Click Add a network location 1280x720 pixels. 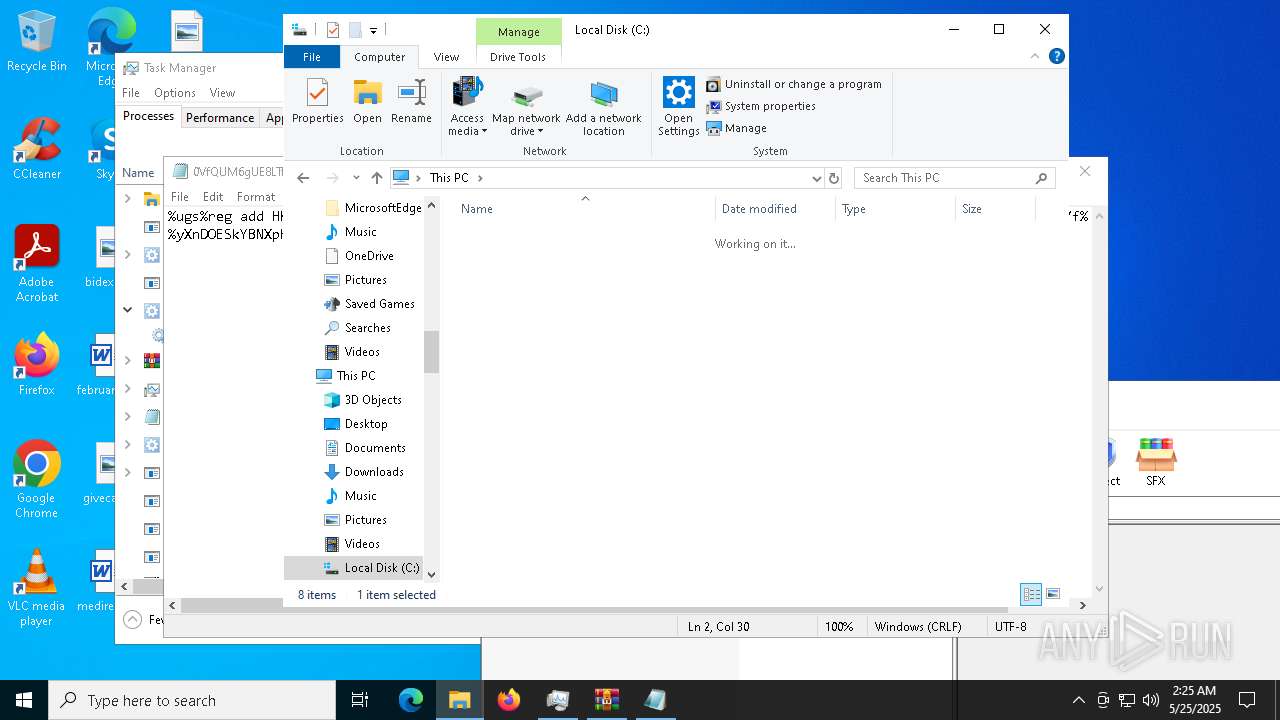604,108
